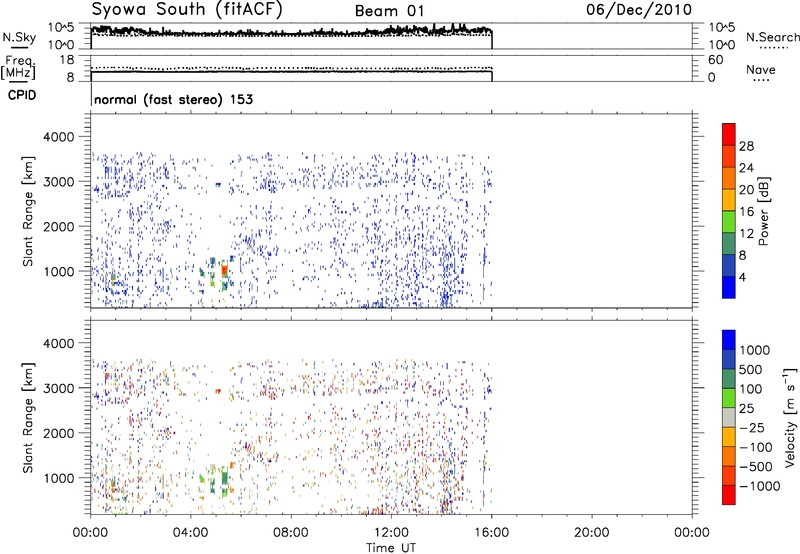Image resolution: width=800 pixels, height=554 pixels.
Task: Click the red bottom segment of Velocity colorbar
Action: click(x=729, y=495)
